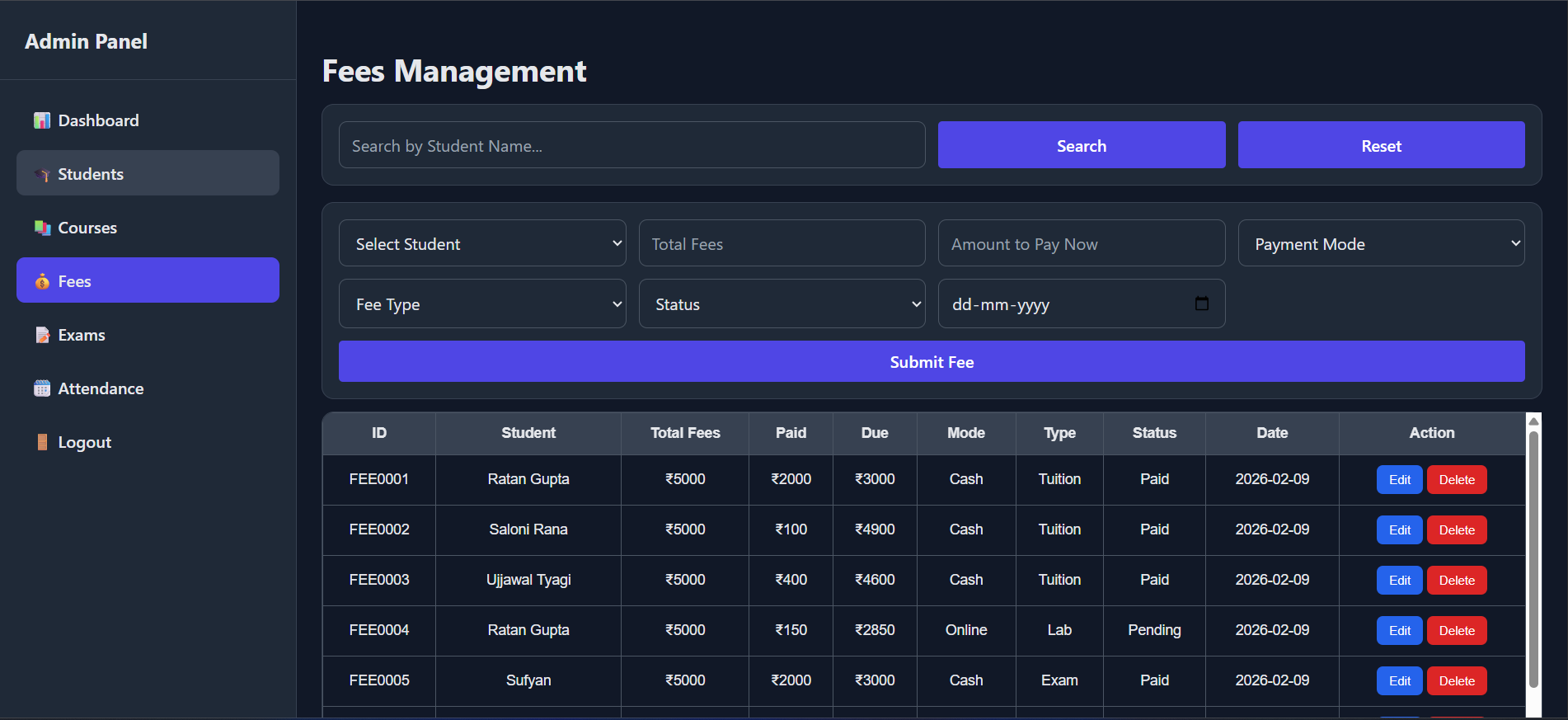Click the Date column header
The image size is (1568, 720).
1272,433
